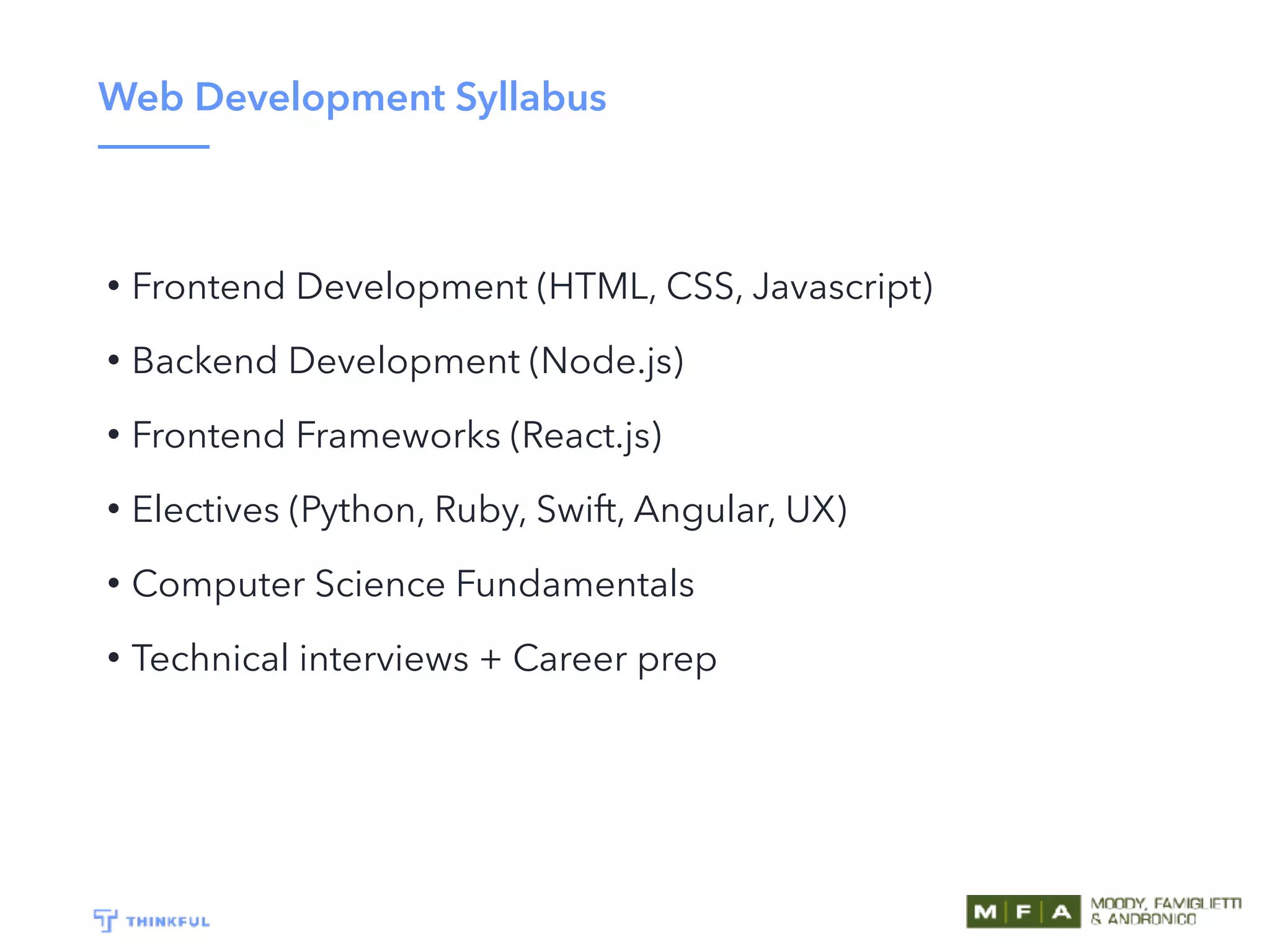The image size is (1270, 952).
Task: Click the Frontend Frameworks bullet line
Action: [x=397, y=435]
